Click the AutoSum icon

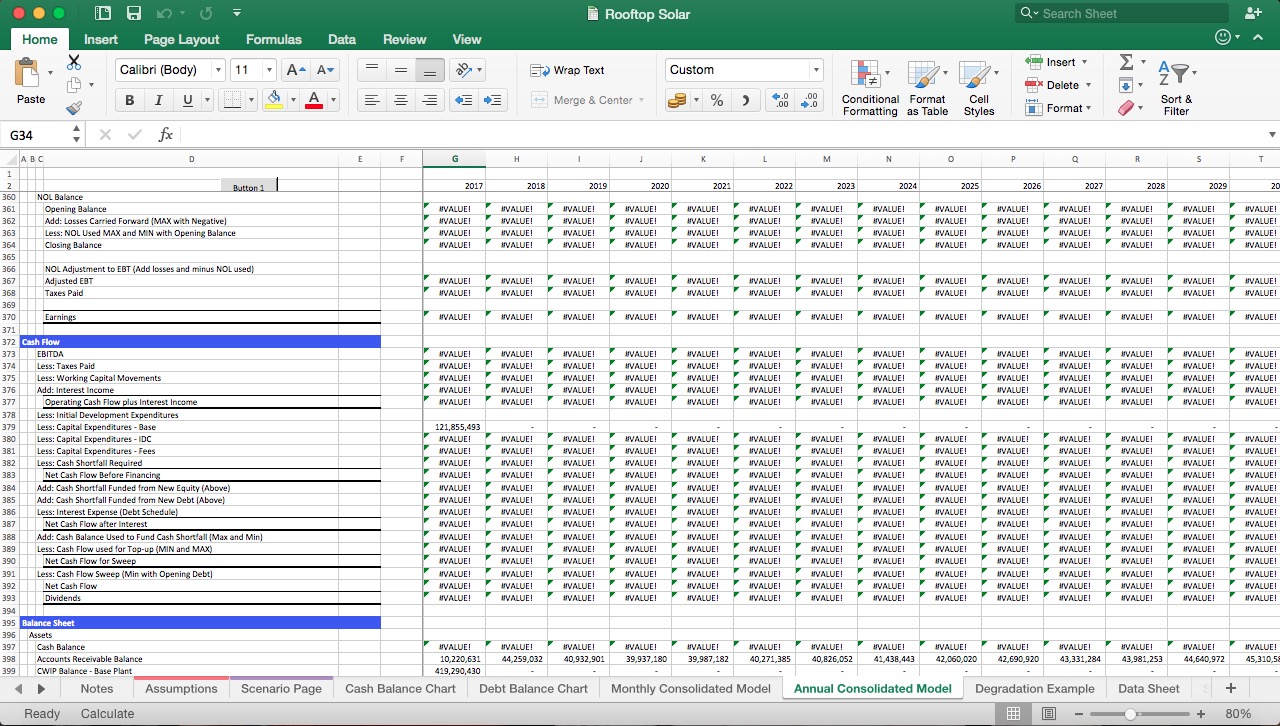[x=1128, y=62]
